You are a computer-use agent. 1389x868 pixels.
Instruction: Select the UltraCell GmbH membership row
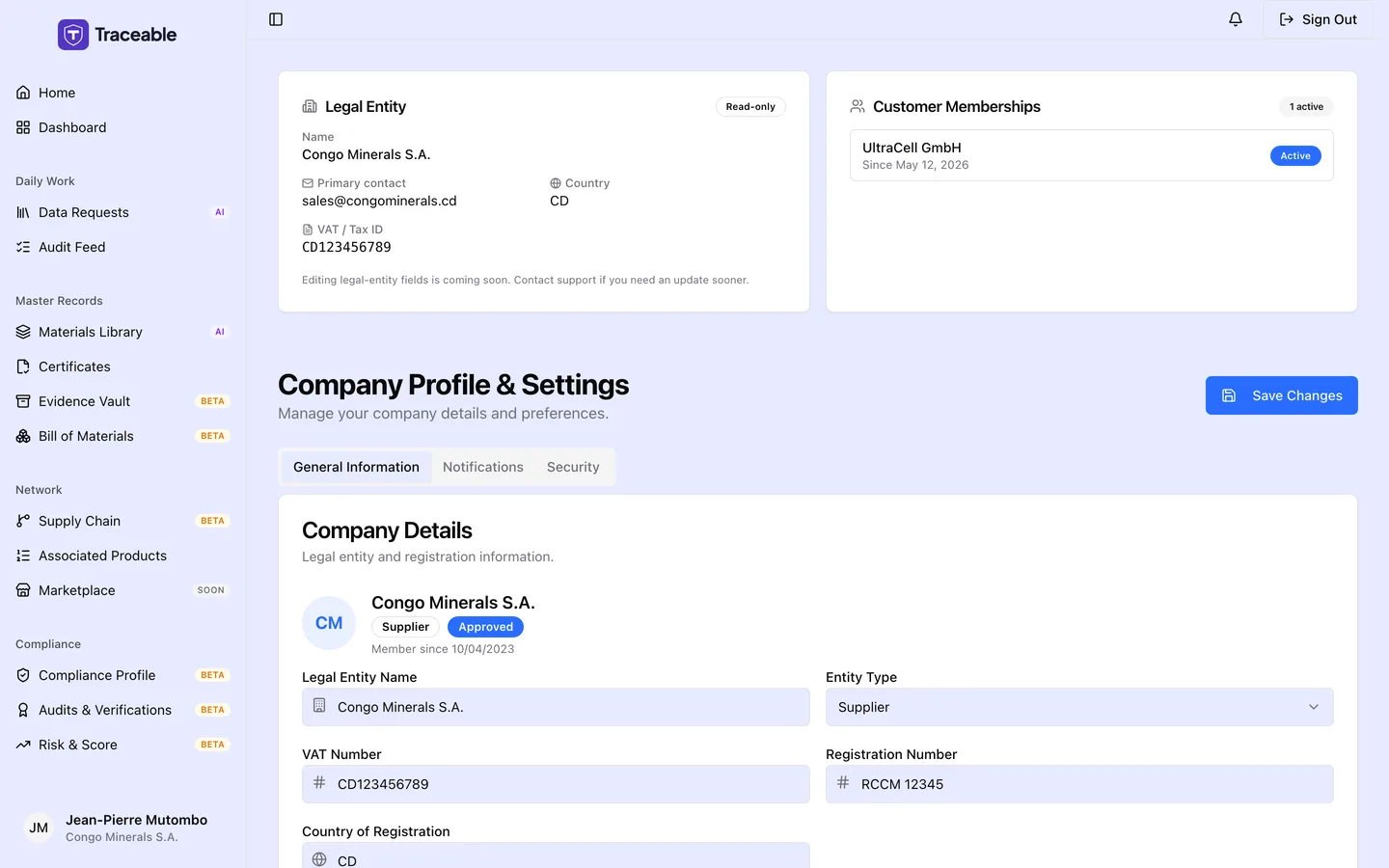tap(1092, 155)
